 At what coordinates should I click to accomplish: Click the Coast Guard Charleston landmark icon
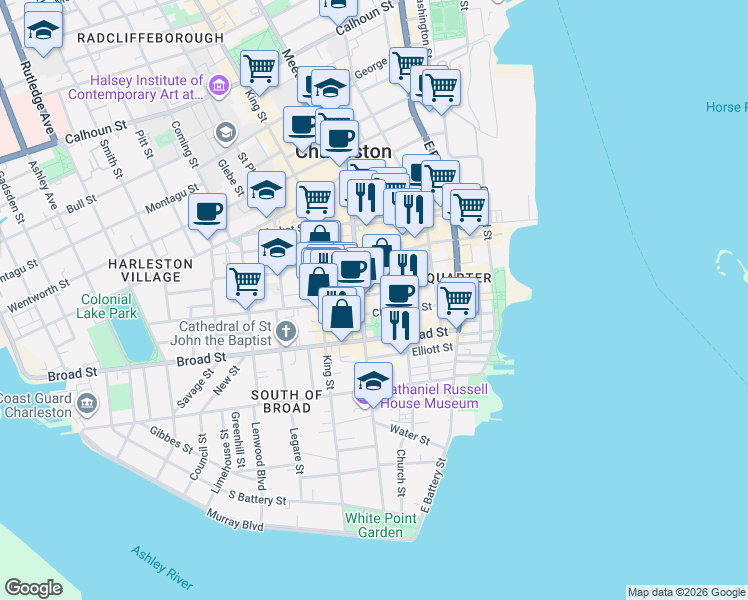87,404
